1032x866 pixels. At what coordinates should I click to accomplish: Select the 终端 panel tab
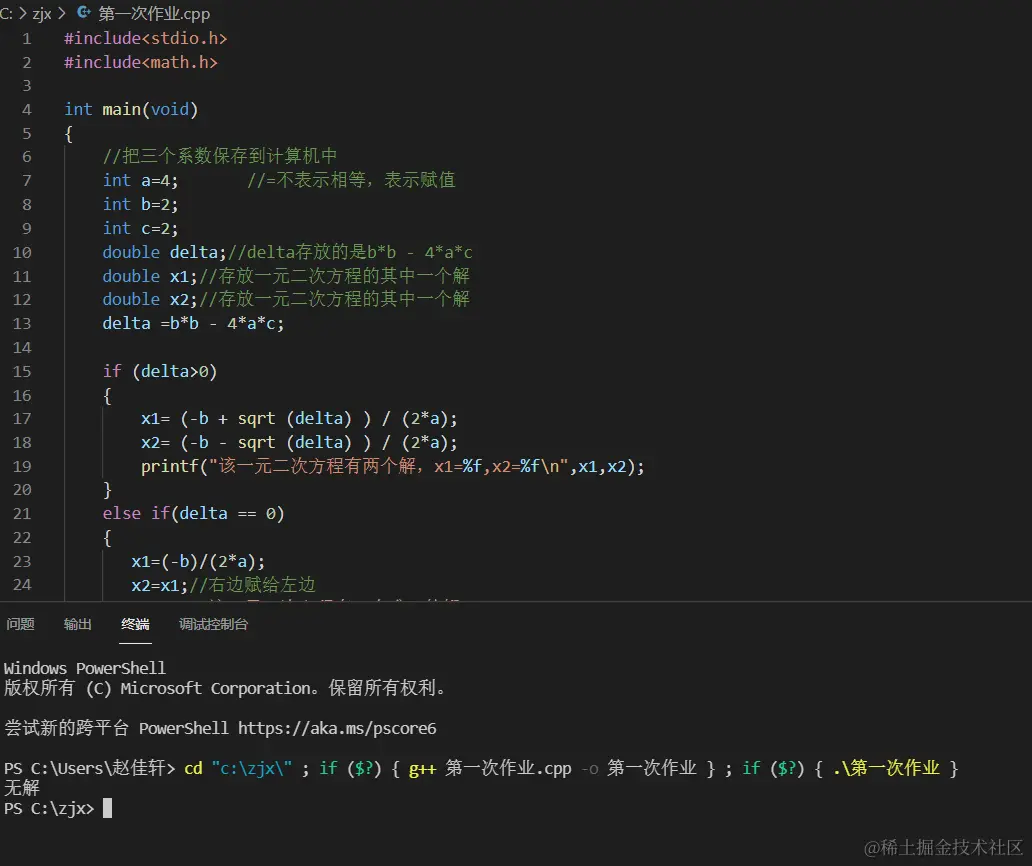[135, 624]
